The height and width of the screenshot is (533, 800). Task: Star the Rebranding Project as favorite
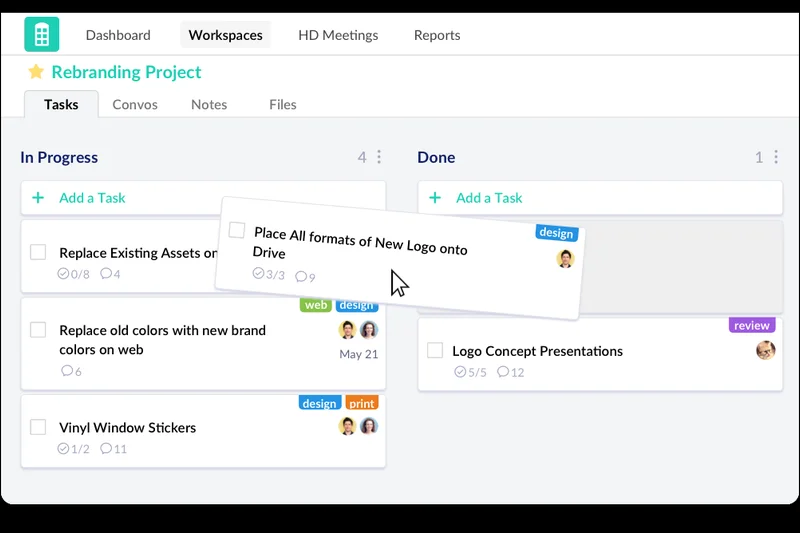click(36, 72)
